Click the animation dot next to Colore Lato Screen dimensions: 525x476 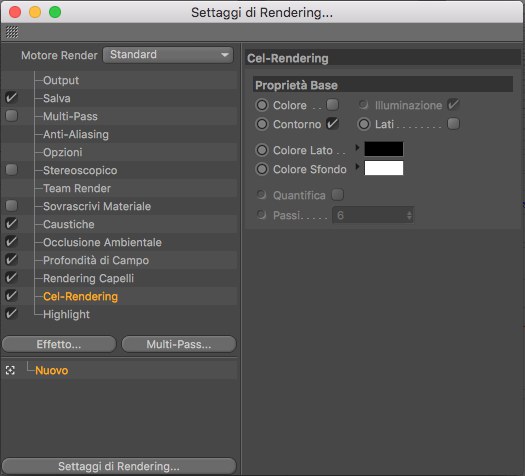(x=262, y=150)
